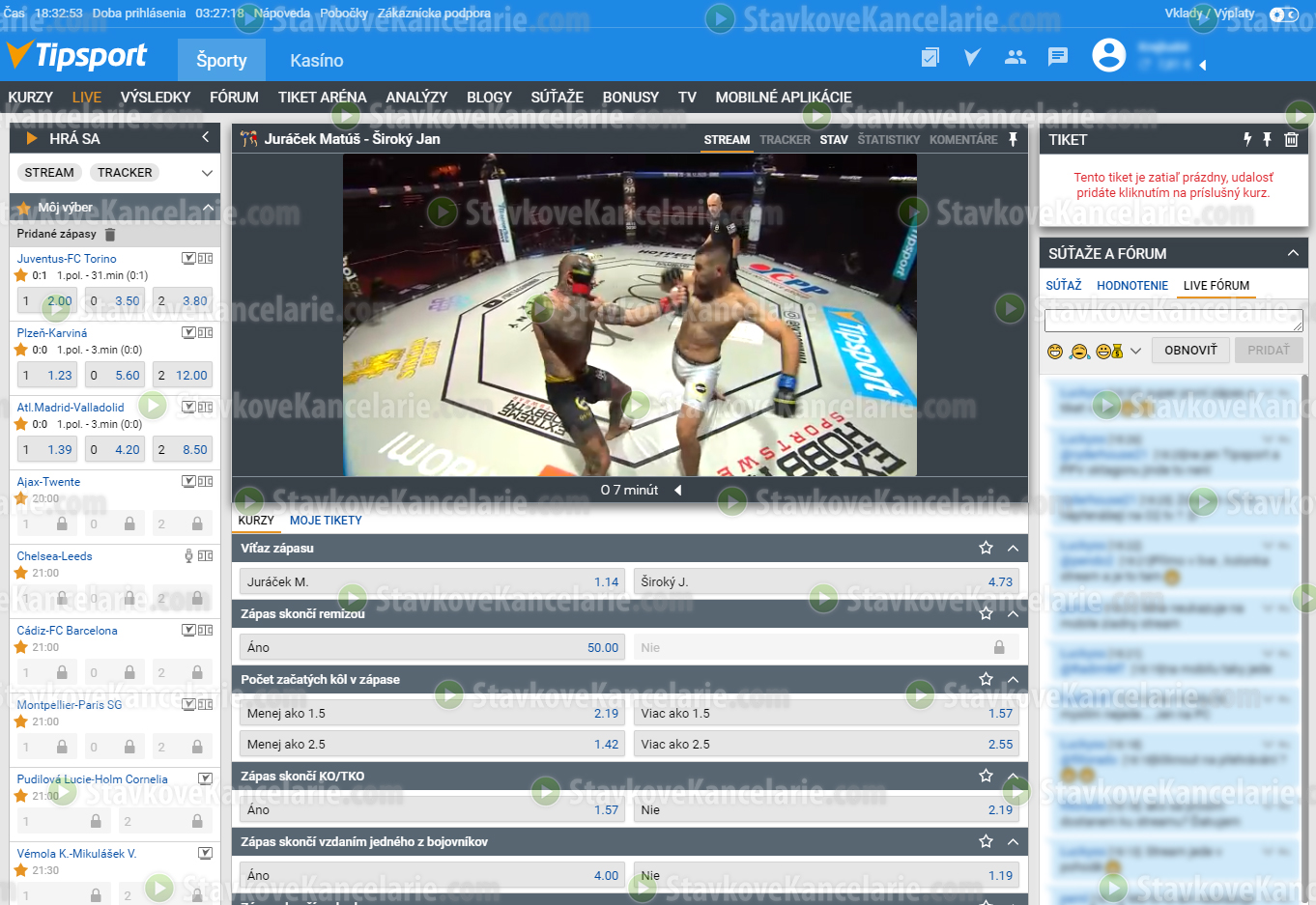The image size is (1316, 905).
Task: Click the Tipsport arrow icon in the header
Action: 972,57
